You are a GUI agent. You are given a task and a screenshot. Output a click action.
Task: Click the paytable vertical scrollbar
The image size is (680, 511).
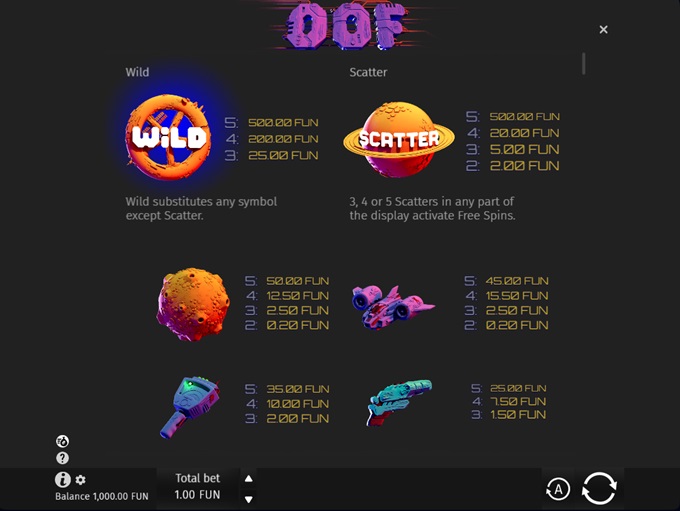point(584,64)
